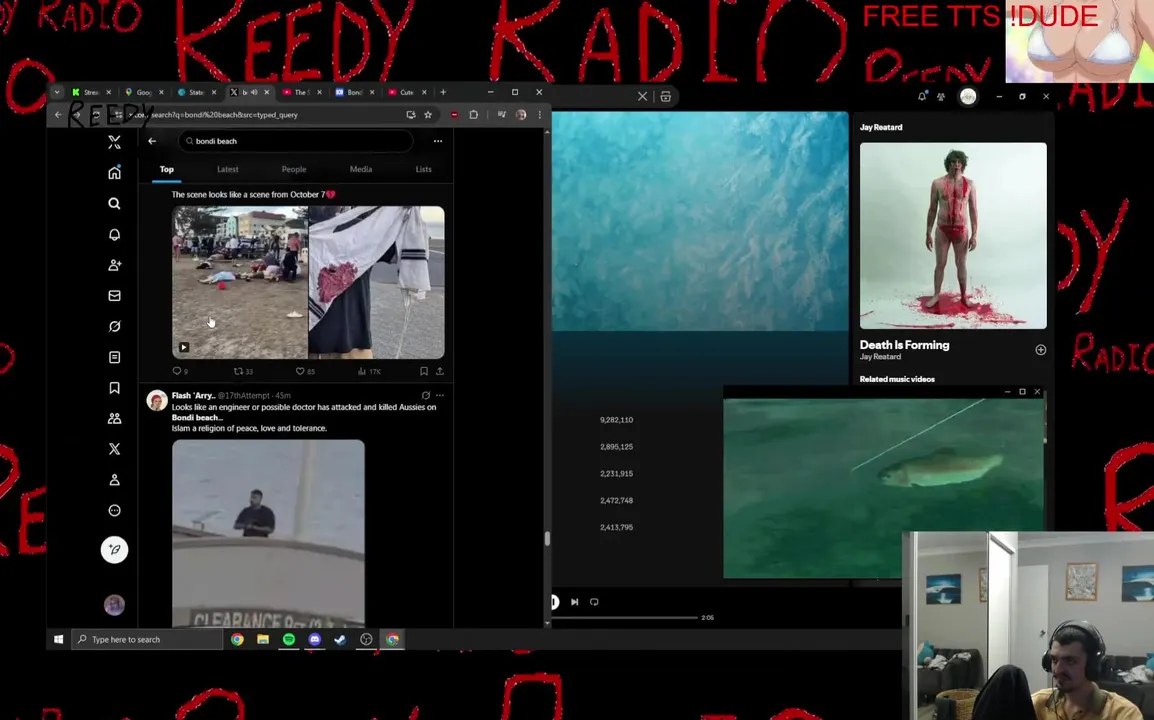Click Chrome profile avatar in toolbar
Viewport: 1154px width, 720px height.
[x=521, y=115]
